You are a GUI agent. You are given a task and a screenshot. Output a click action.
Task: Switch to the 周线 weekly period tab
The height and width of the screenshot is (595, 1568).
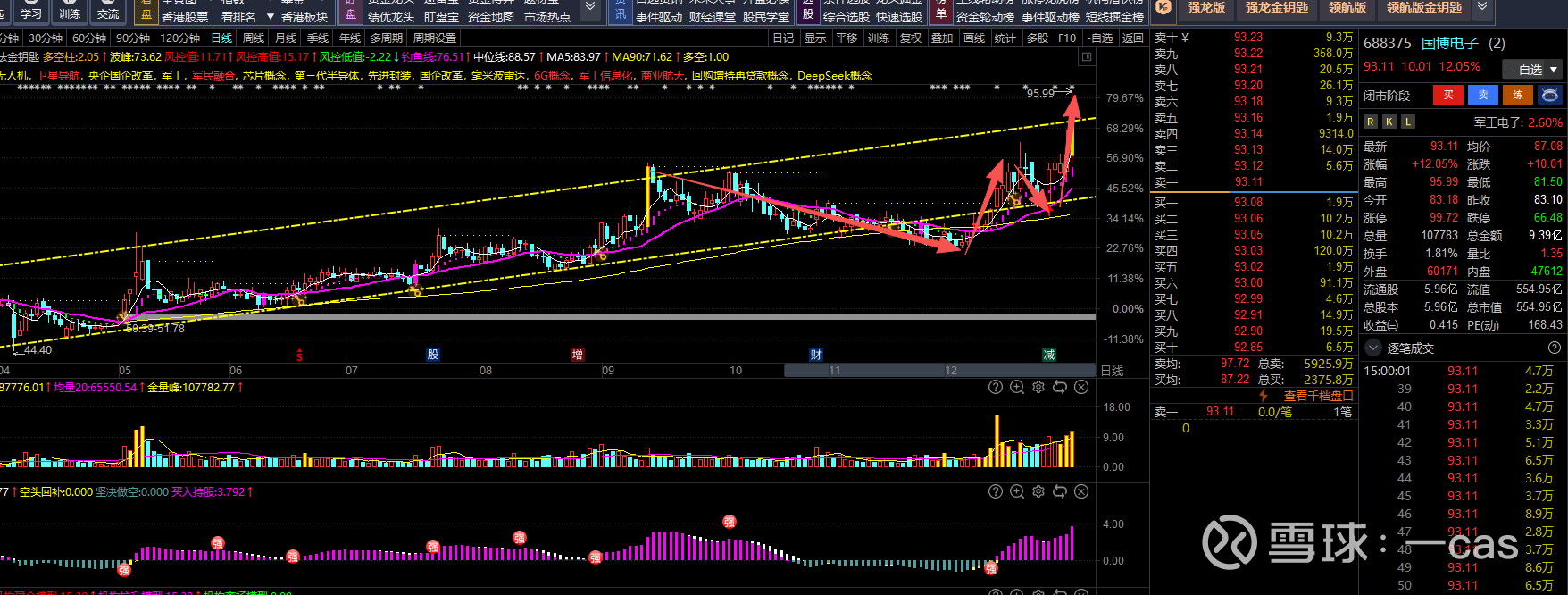coord(254,38)
